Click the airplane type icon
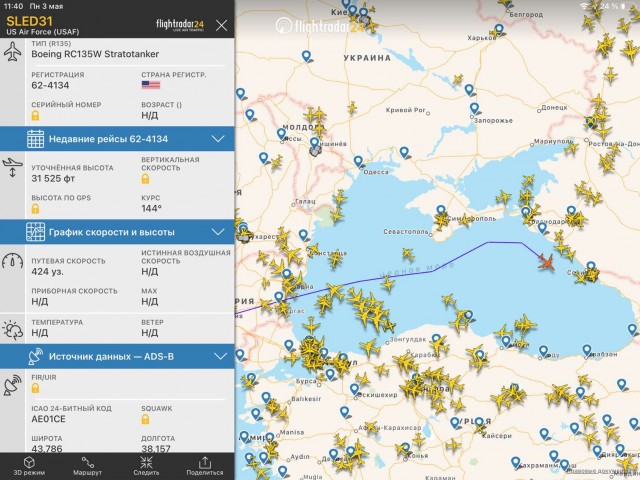Image resolution: width=640 pixels, height=480 pixels. pyautogui.click(x=13, y=52)
